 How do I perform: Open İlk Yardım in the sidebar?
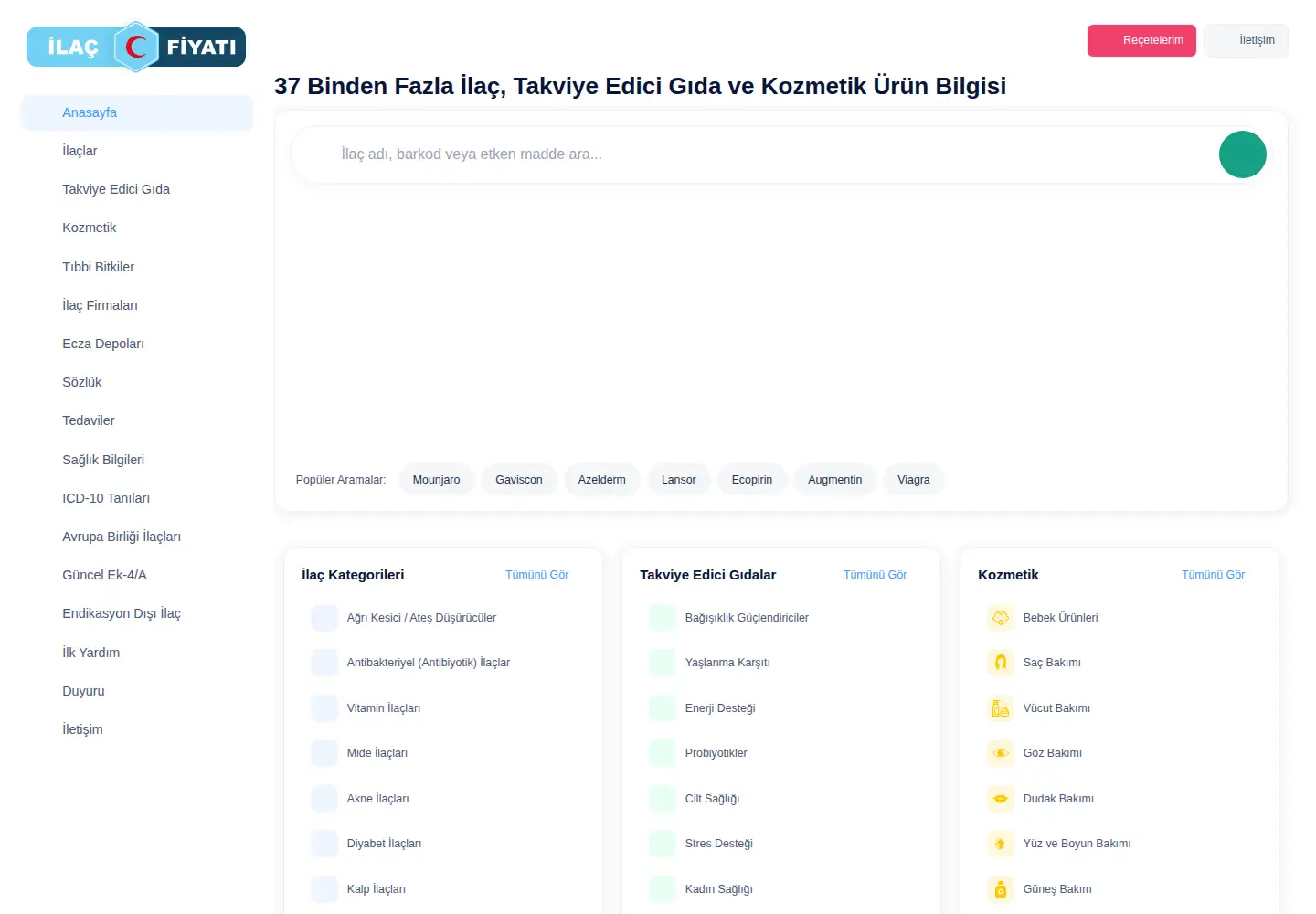(x=137, y=653)
